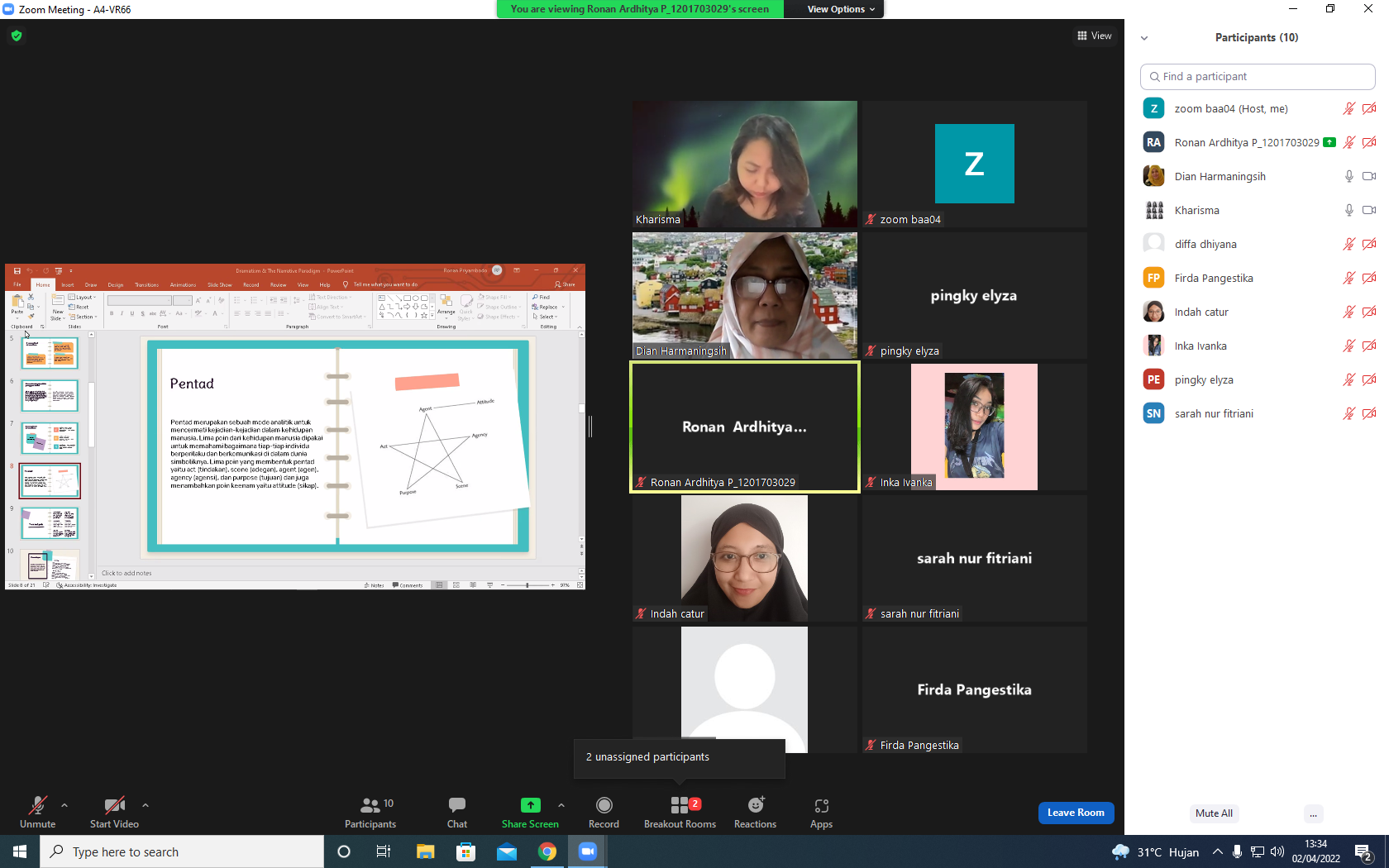Switch to Google Chrome on taskbar

tap(547, 851)
